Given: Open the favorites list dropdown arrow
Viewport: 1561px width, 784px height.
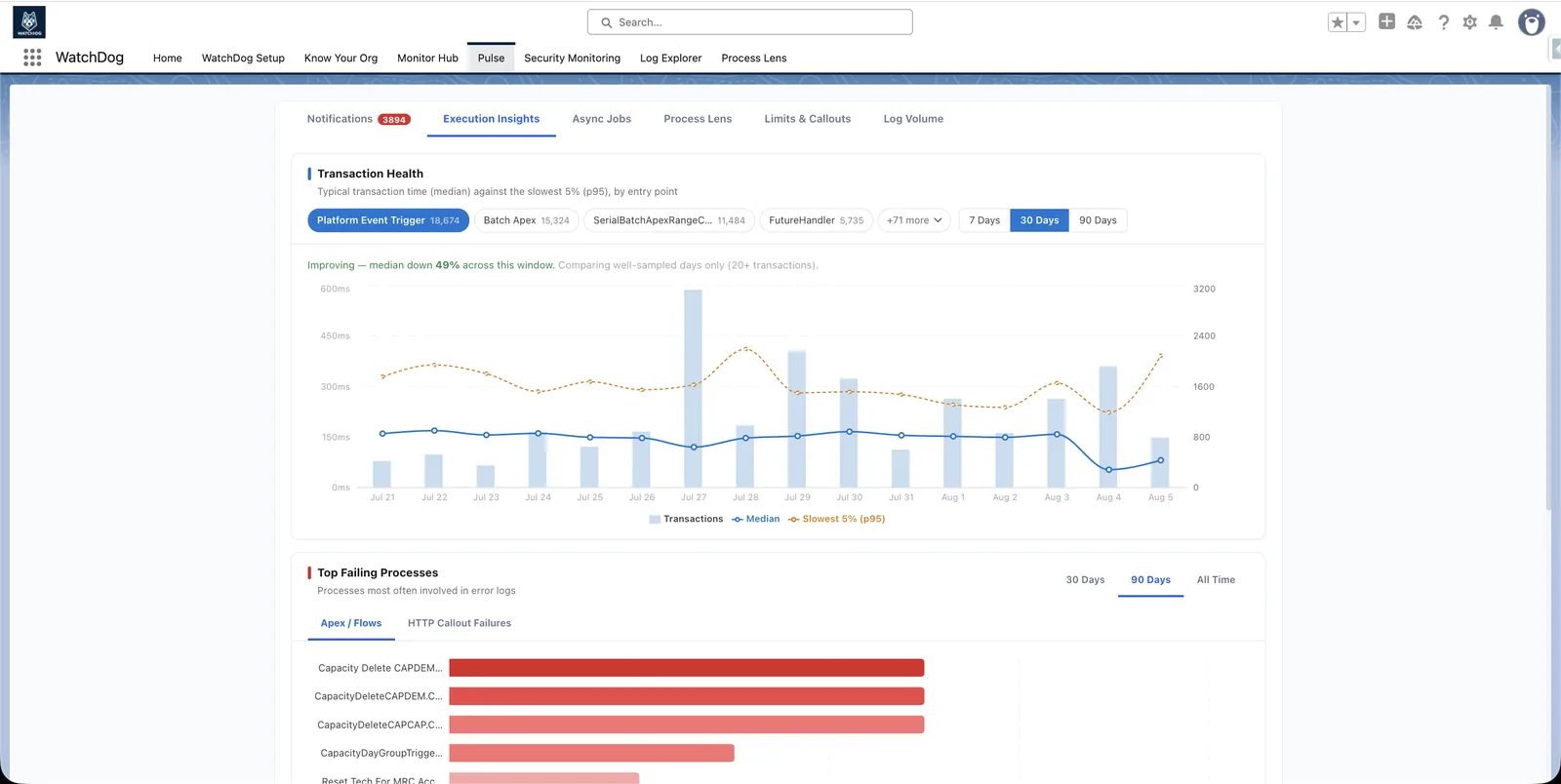Looking at the screenshot, I should pos(1356,22).
